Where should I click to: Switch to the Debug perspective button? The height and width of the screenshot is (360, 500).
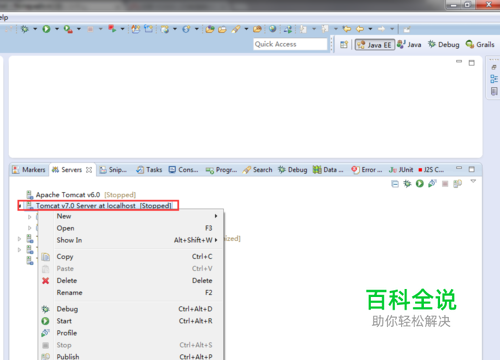pyautogui.click(x=444, y=45)
